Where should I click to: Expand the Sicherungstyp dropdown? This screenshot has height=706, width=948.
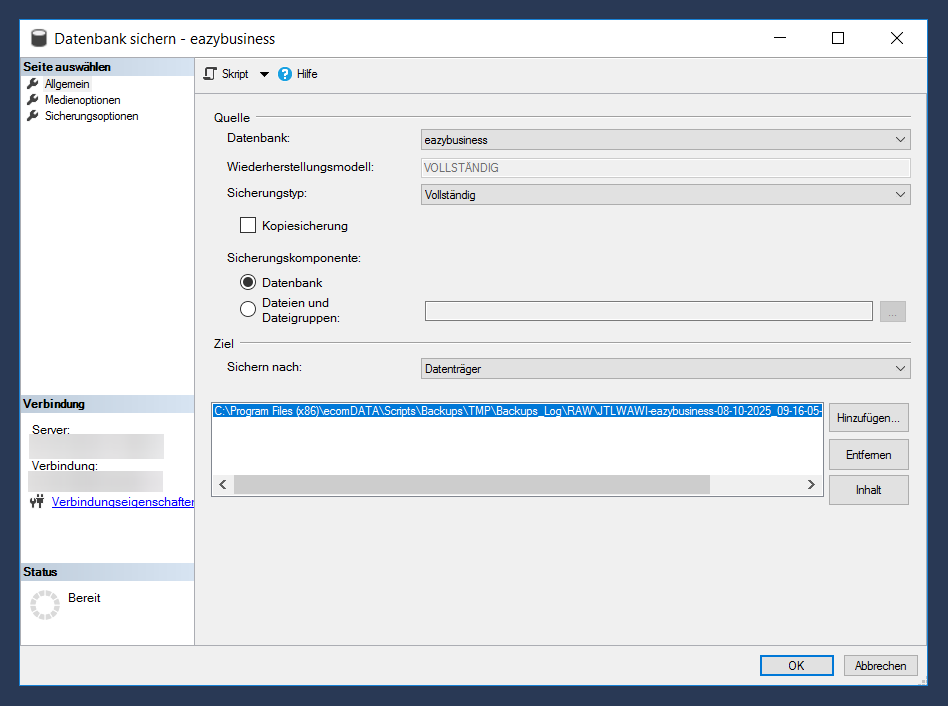click(665, 195)
